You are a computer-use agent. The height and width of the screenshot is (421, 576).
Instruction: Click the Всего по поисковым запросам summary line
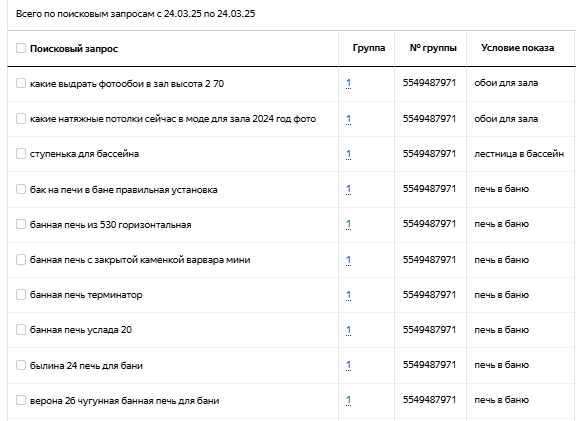coord(136,14)
